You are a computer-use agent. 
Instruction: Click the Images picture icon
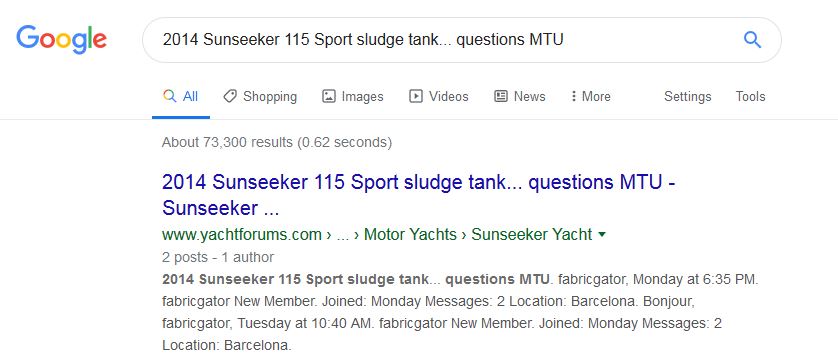[329, 96]
